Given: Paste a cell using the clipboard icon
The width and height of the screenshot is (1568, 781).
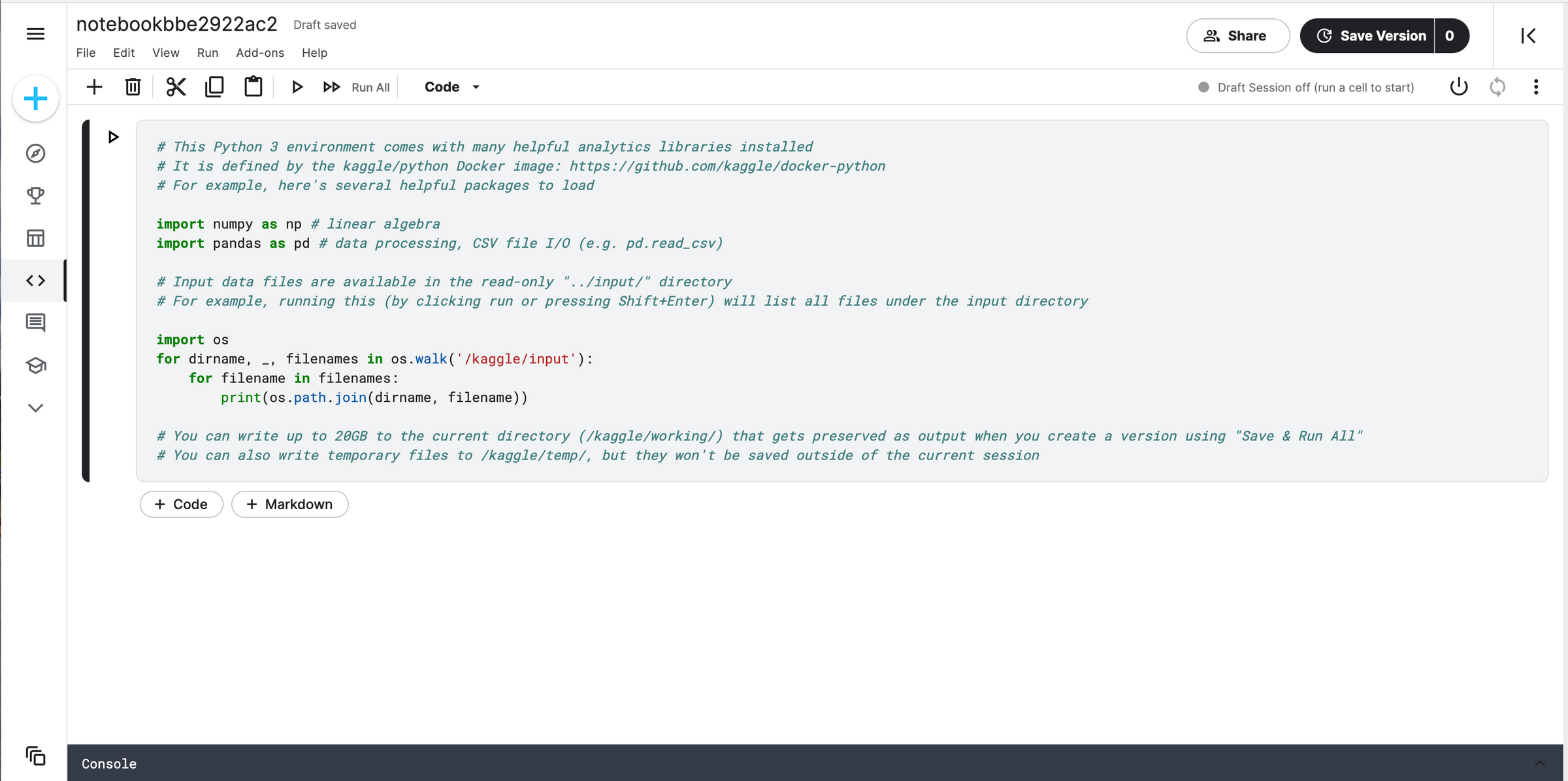Looking at the screenshot, I should (x=253, y=86).
